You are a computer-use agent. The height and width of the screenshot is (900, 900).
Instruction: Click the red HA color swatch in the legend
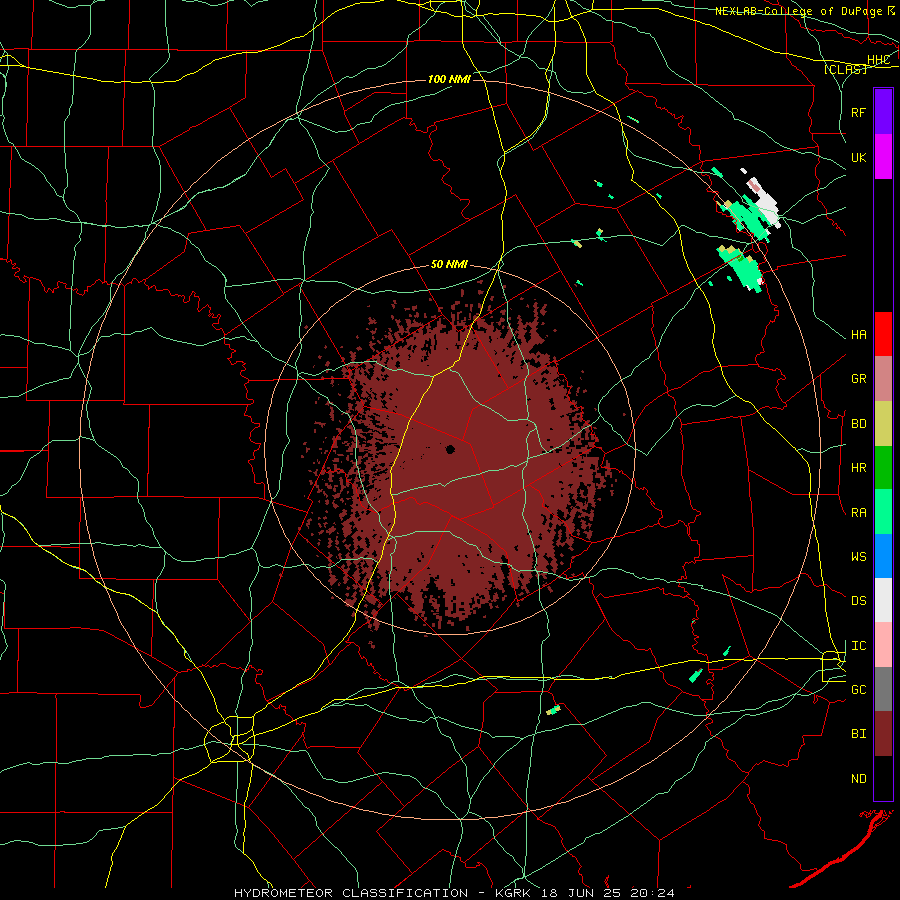coord(883,334)
